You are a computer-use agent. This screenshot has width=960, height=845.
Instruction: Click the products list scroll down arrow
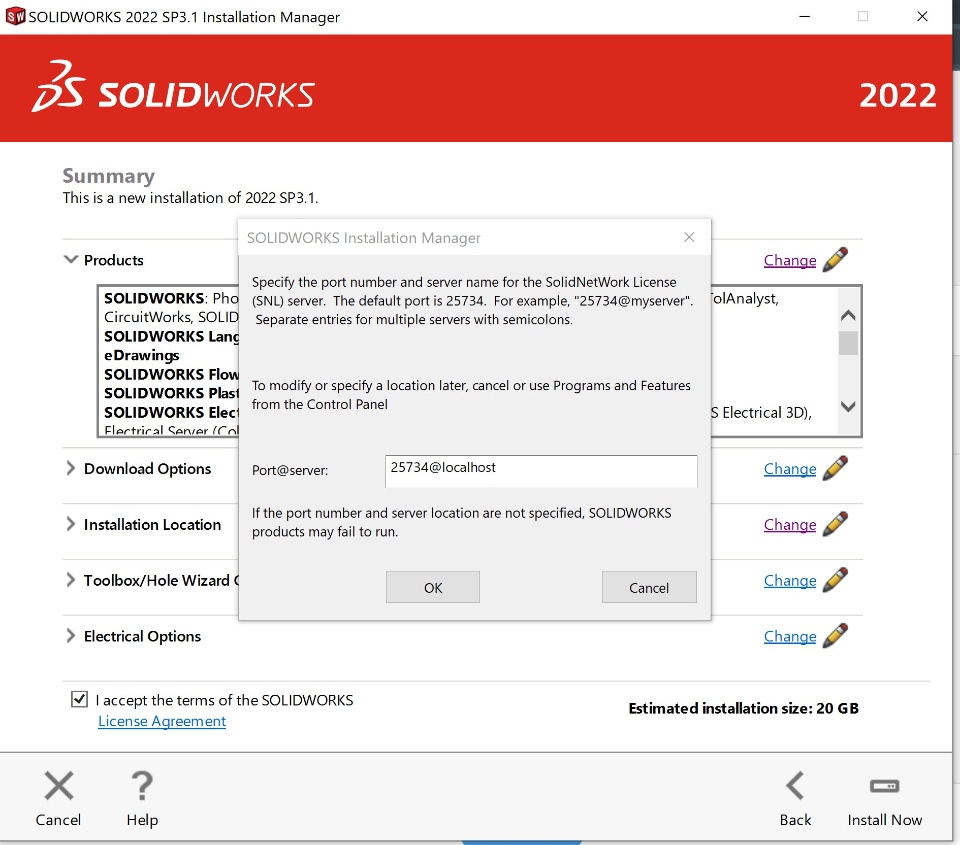[x=848, y=406]
